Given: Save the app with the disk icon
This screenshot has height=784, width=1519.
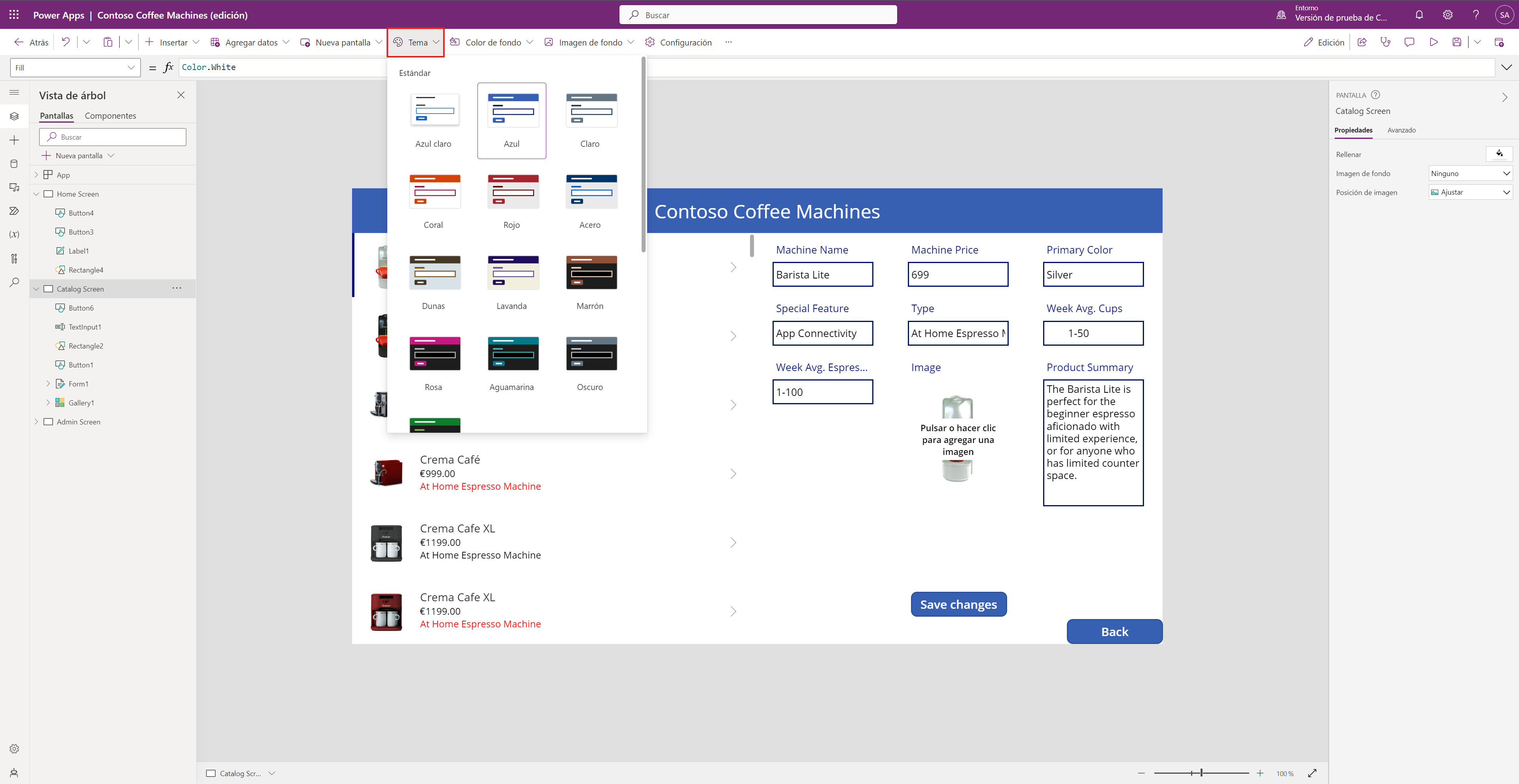Looking at the screenshot, I should pos(1456,42).
